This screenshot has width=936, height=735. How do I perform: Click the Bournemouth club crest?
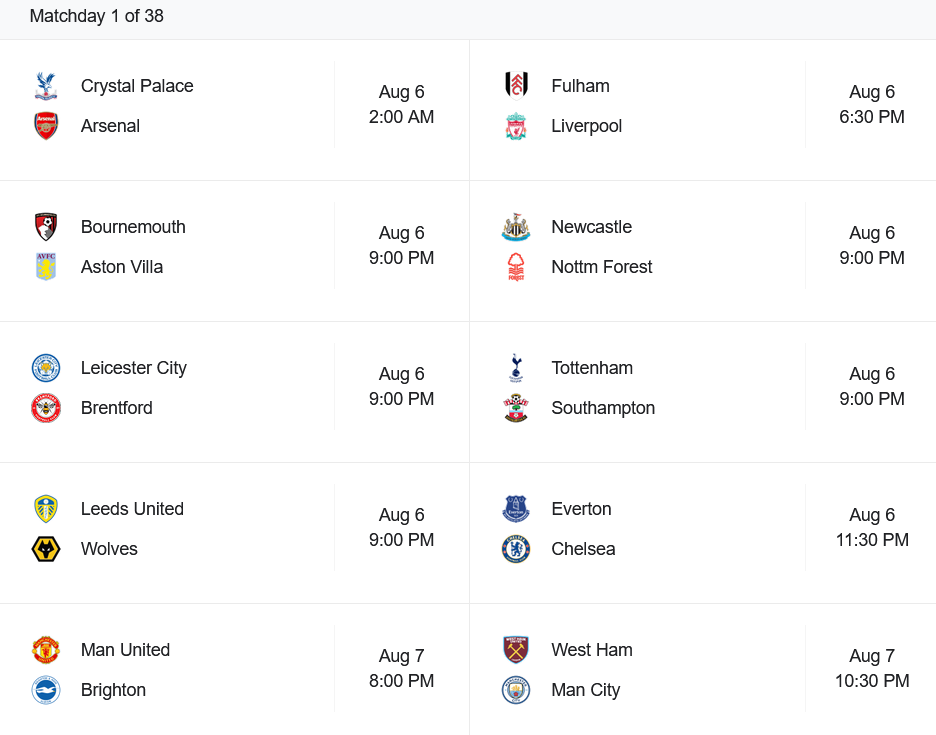coord(46,227)
